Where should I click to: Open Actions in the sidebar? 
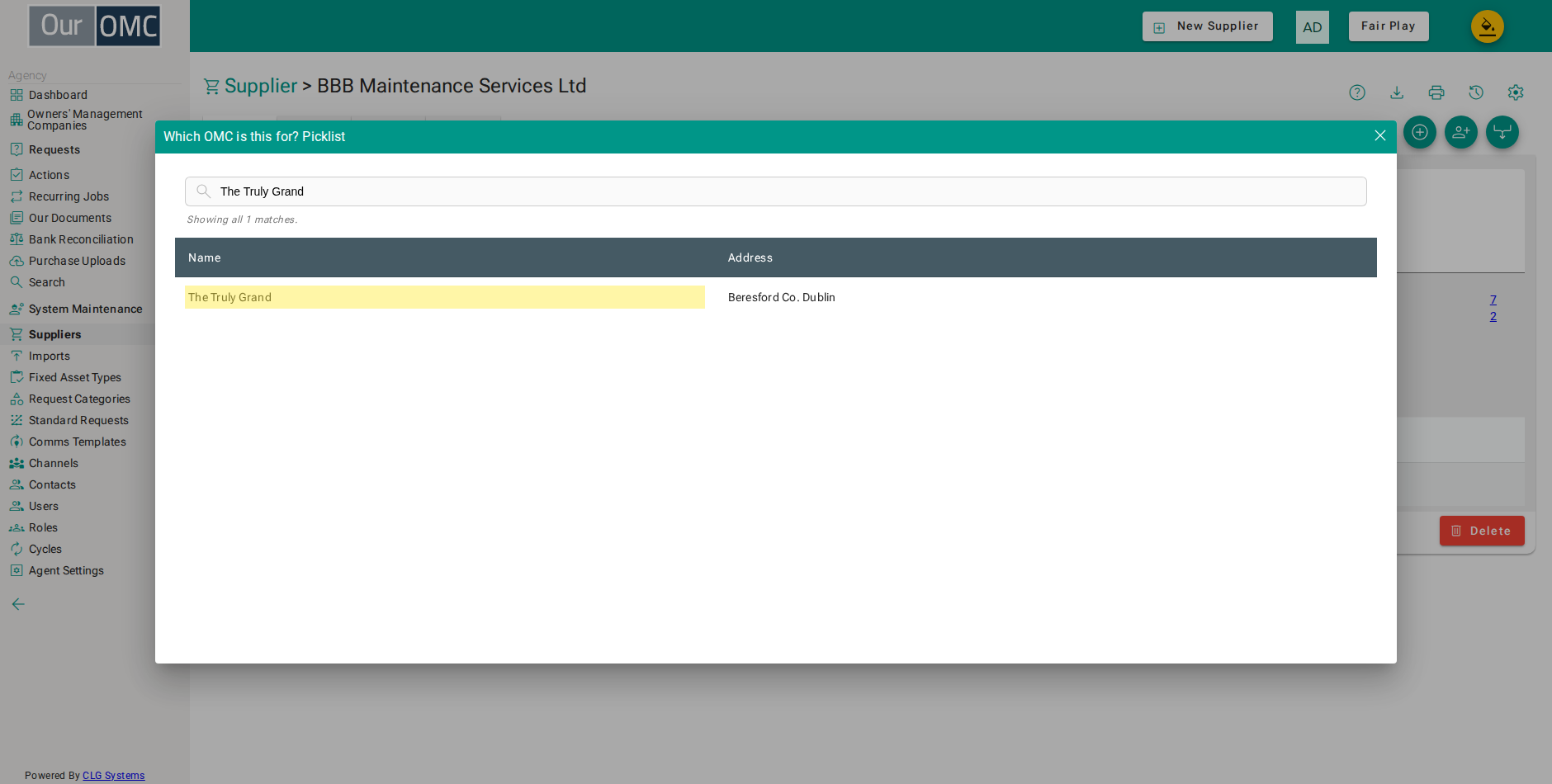(x=49, y=175)
